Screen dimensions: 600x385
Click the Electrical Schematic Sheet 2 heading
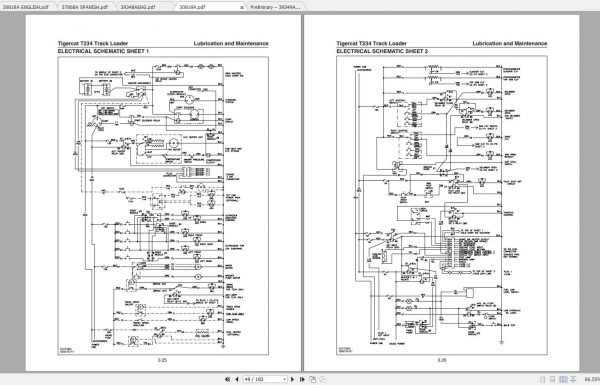(382, 51)
